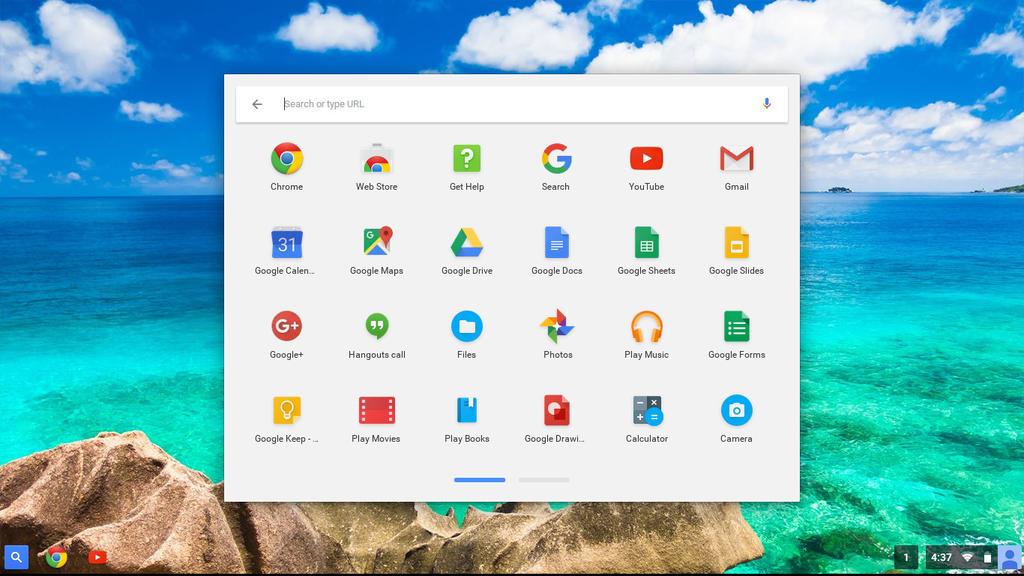Open the Google Search app
1024x576 pixels.
[x=556, y=159]
